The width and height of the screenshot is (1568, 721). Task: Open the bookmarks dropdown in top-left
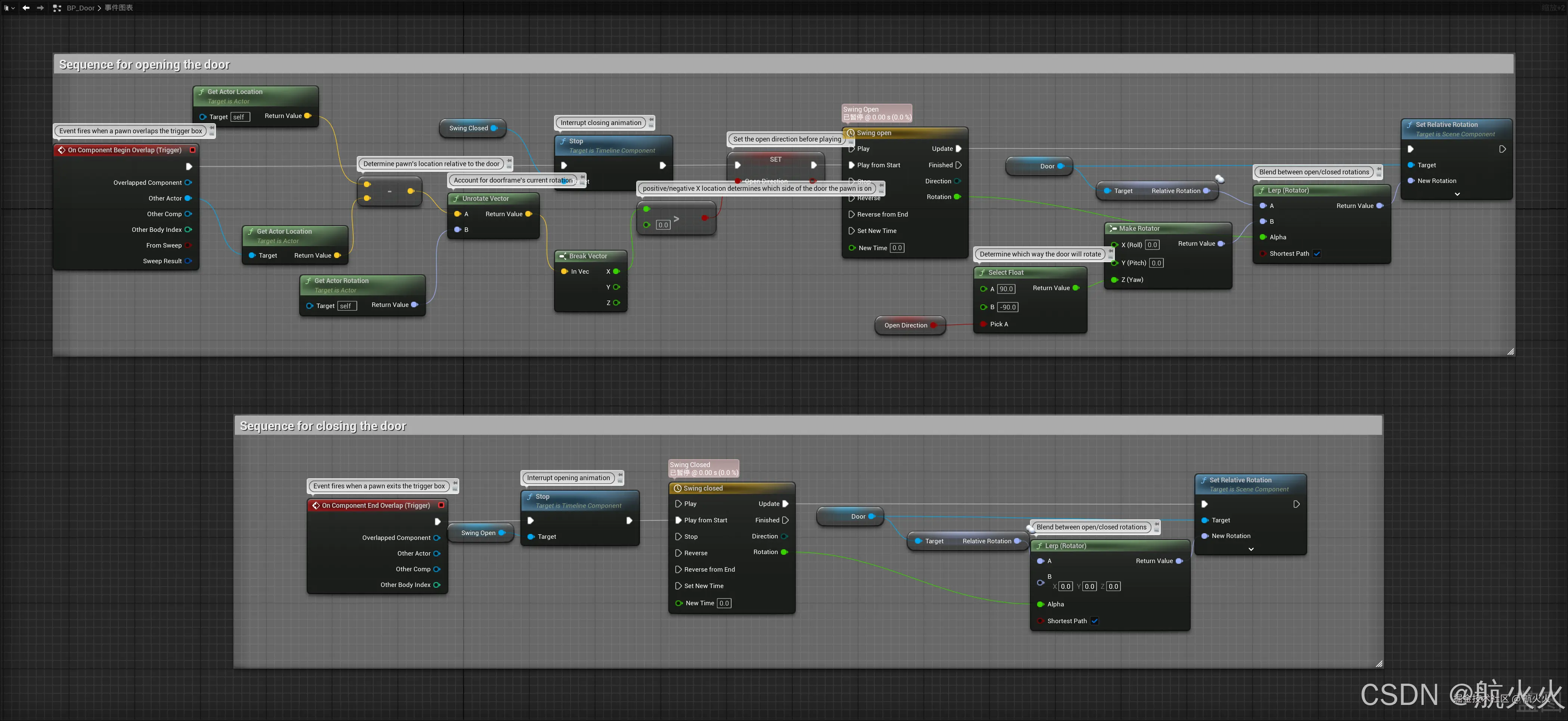(9, 8)
